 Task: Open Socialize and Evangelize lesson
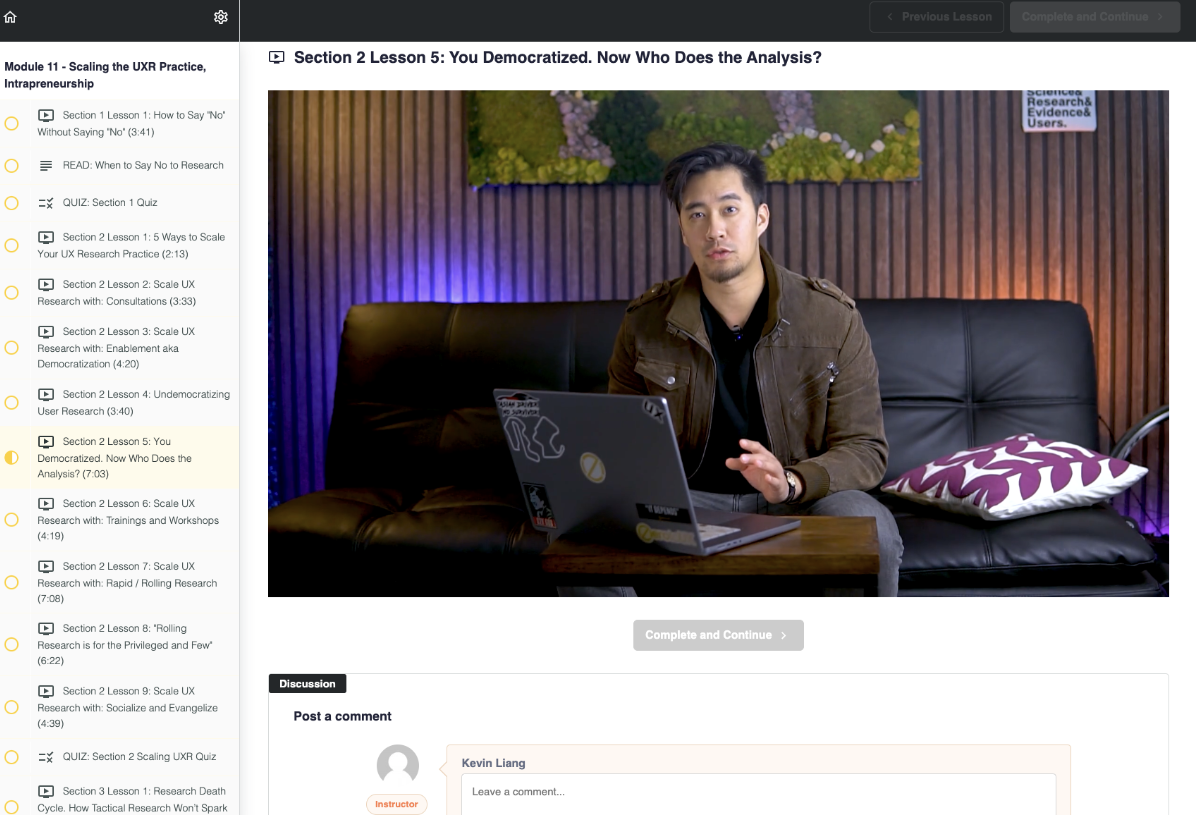[120, 707]
